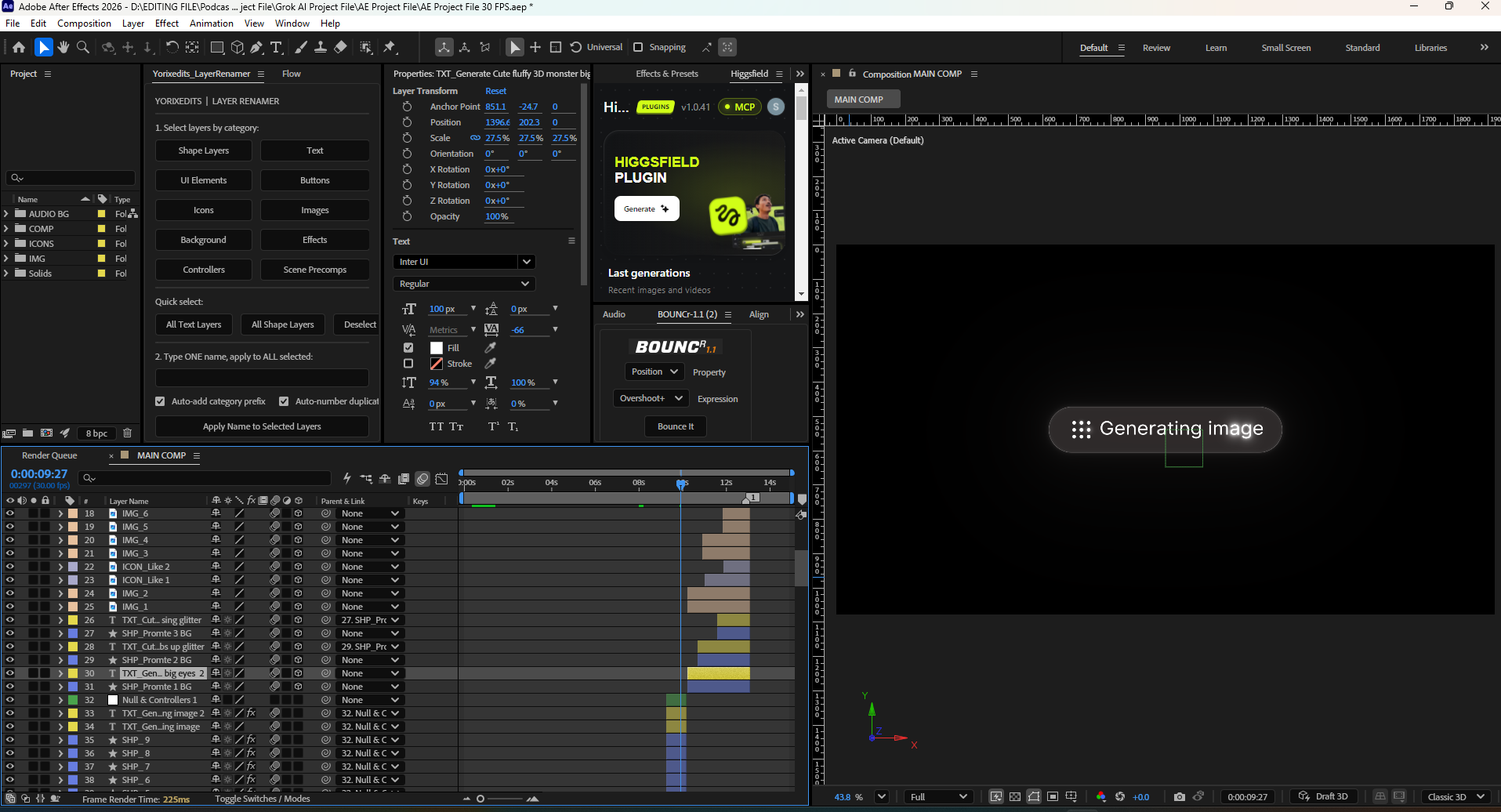Click the layer name input field in Layer Renamer
The height and width of the screenshot is (812, 1501).
coord(262,378)
